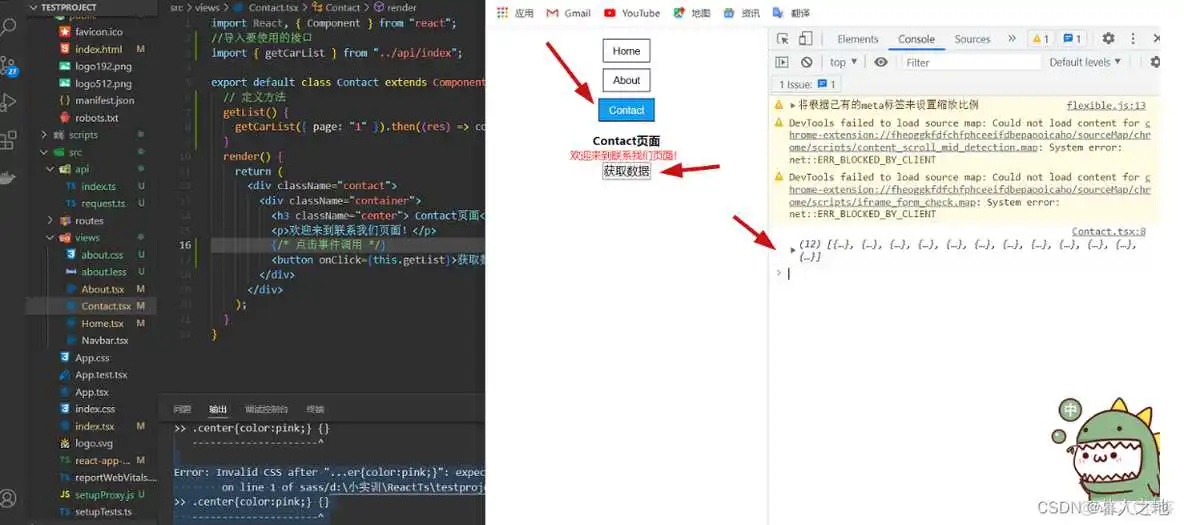Screen dimensions: 1184x525
Task: Open the Extensions view in activity bar
Action: coord(8,139)
